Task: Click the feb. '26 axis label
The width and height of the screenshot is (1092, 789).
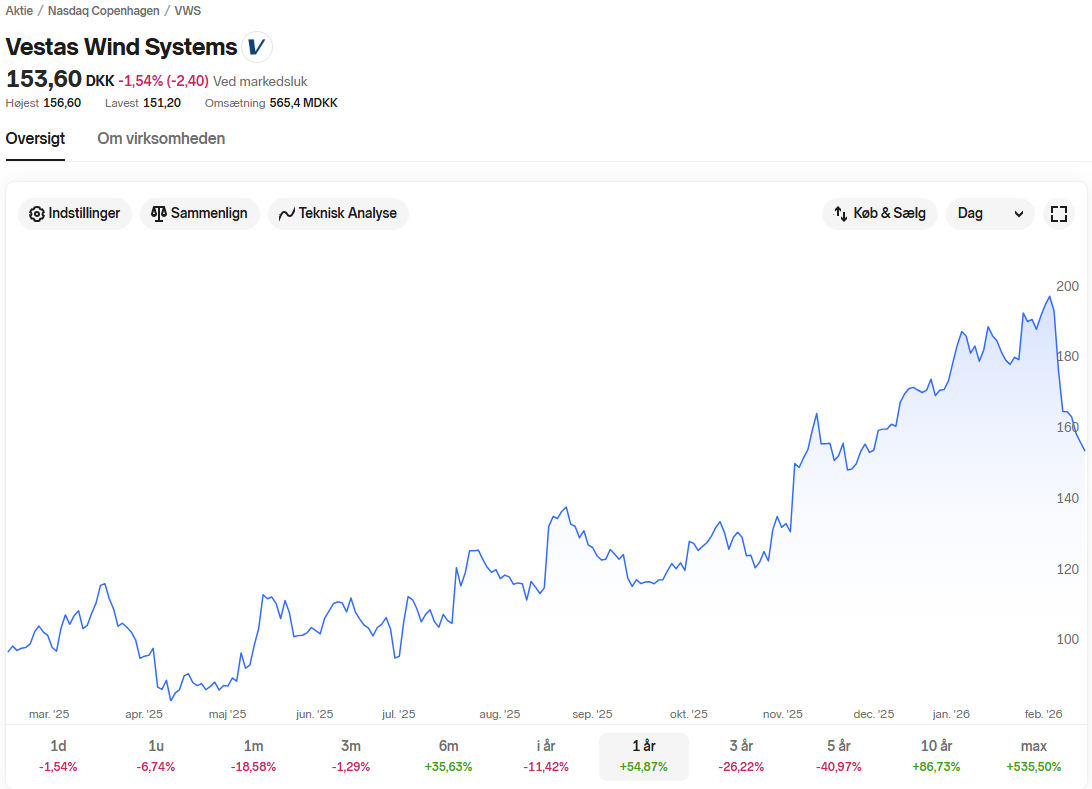Action: (x=1043, y=714)
